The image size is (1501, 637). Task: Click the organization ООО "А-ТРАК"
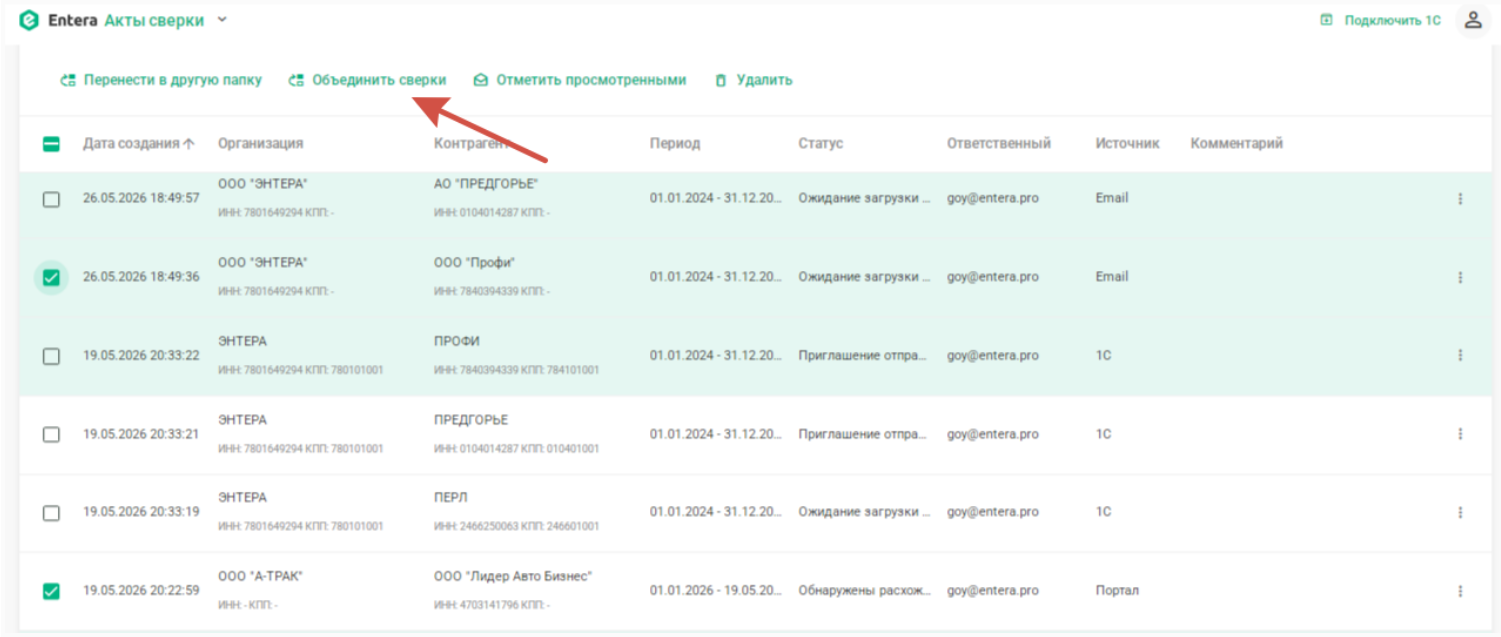click(260, 576)
